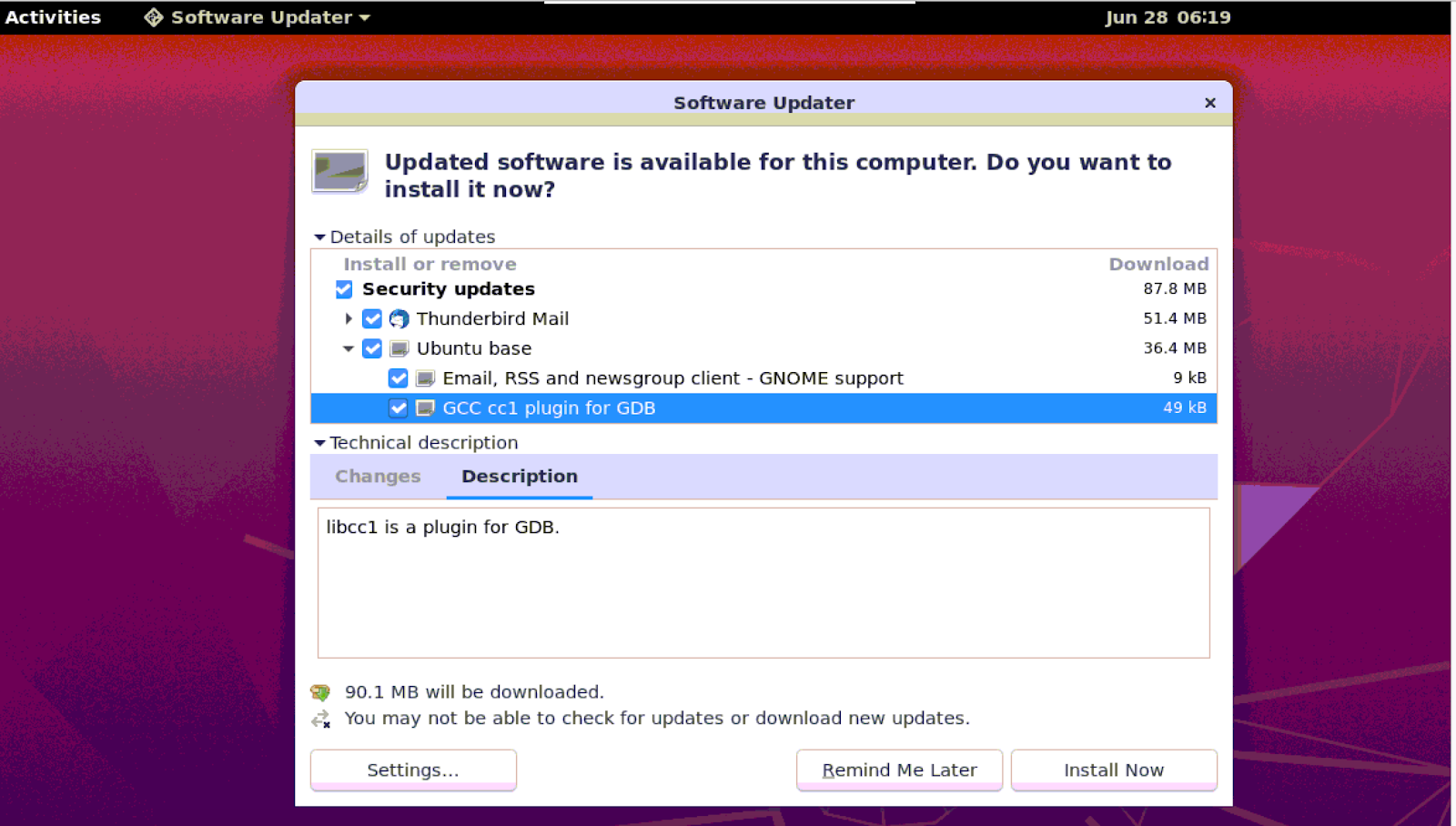This screenshot has height=826, width=1456.
Task: Click the GNOME support package icon
Action: pyautogui.click(x=425, y=378)
